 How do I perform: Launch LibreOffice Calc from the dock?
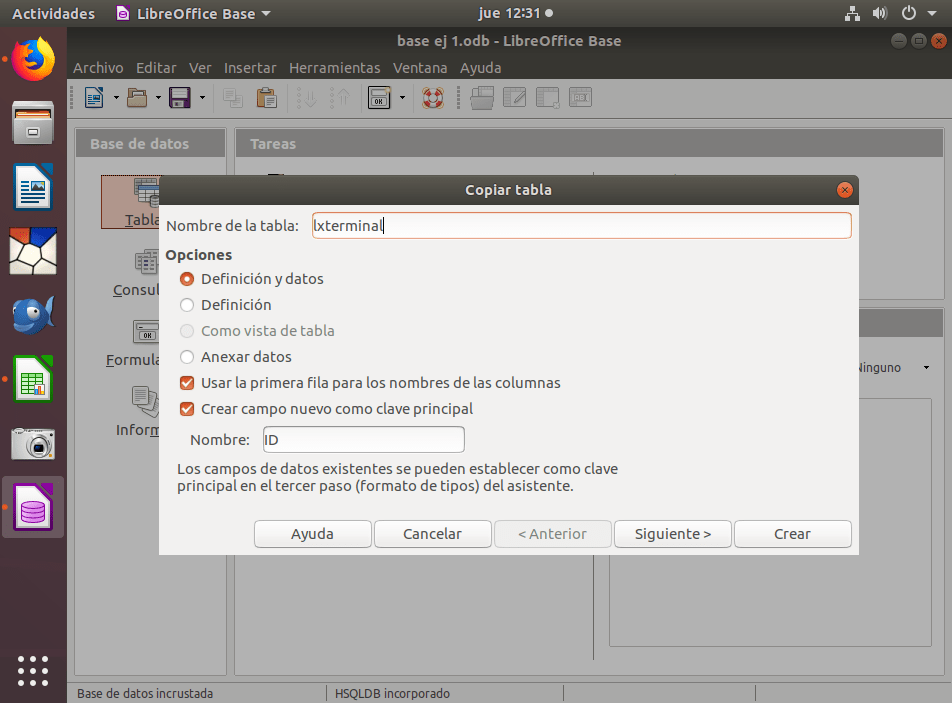point(34,380)
